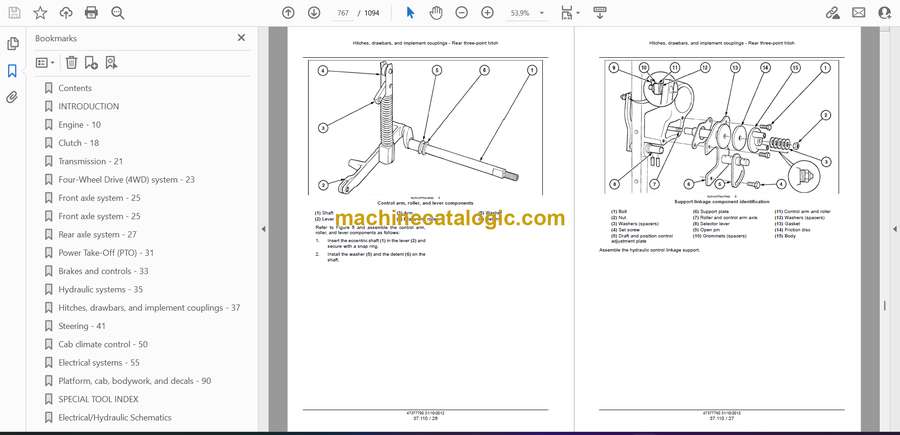Choose the selection arrow tool
Viewport: 900px width, 435px height.
(x=410, y=13)
